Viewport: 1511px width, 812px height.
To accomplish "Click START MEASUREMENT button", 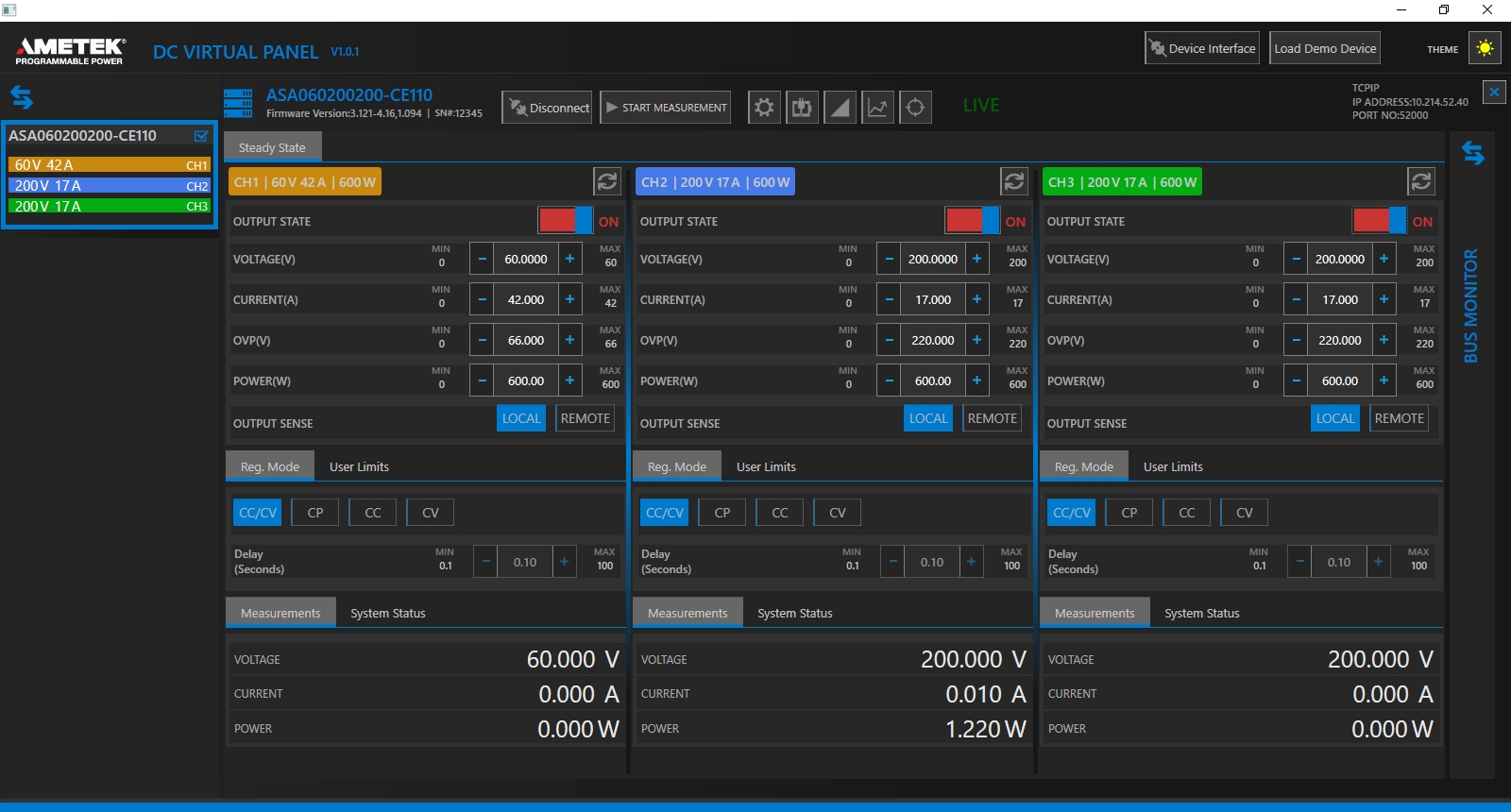I will click(665, 108).
